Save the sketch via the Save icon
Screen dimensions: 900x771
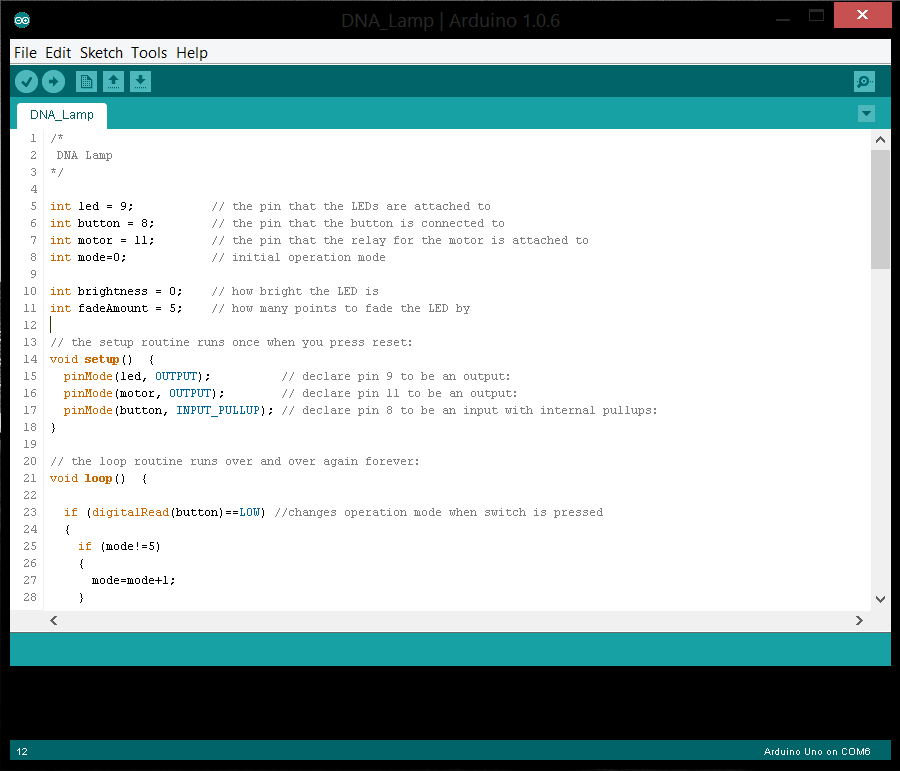click(140, 81)
